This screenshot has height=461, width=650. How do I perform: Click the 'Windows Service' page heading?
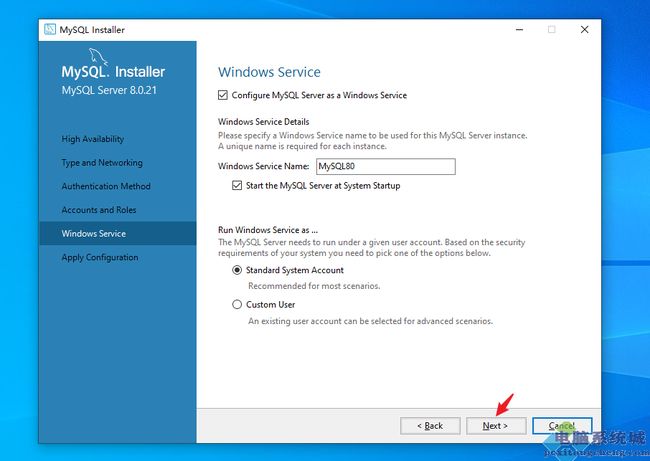pos(269,72)
